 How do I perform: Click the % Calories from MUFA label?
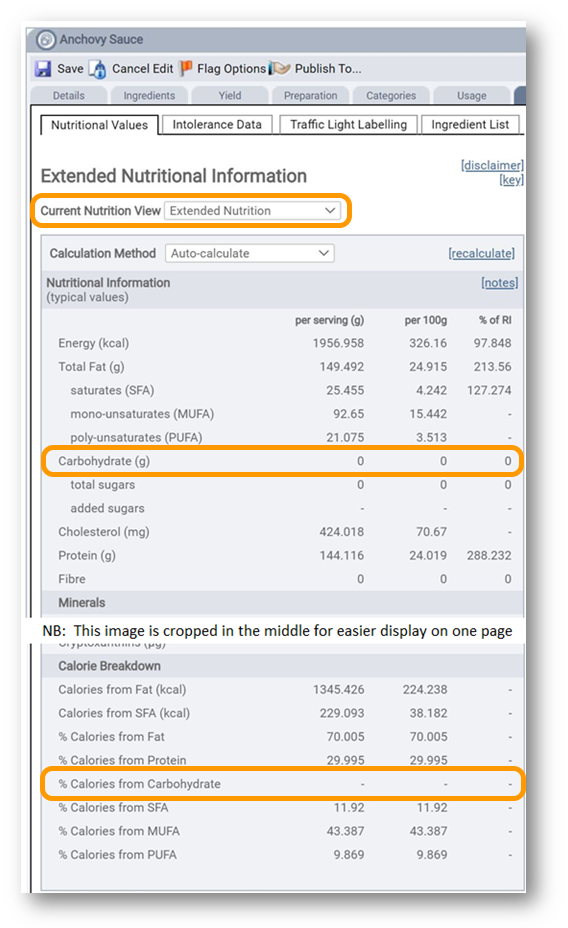click(119, 832)
